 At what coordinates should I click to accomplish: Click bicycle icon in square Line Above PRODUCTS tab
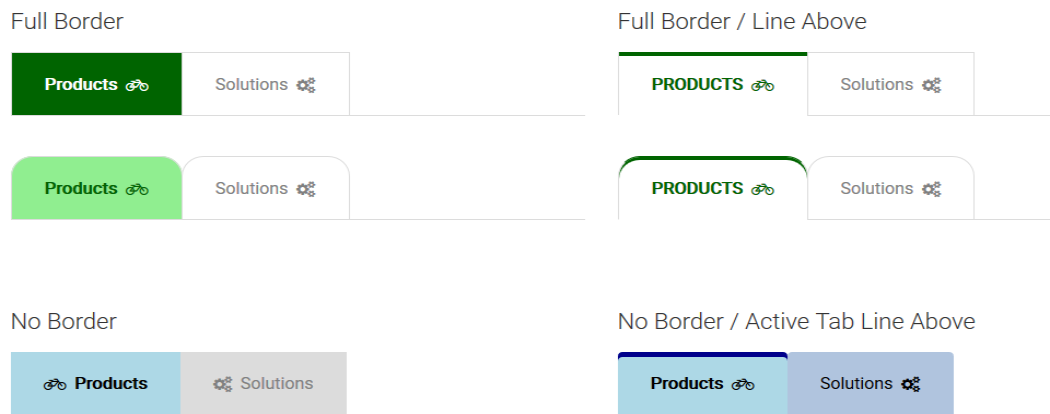point(763,85)
